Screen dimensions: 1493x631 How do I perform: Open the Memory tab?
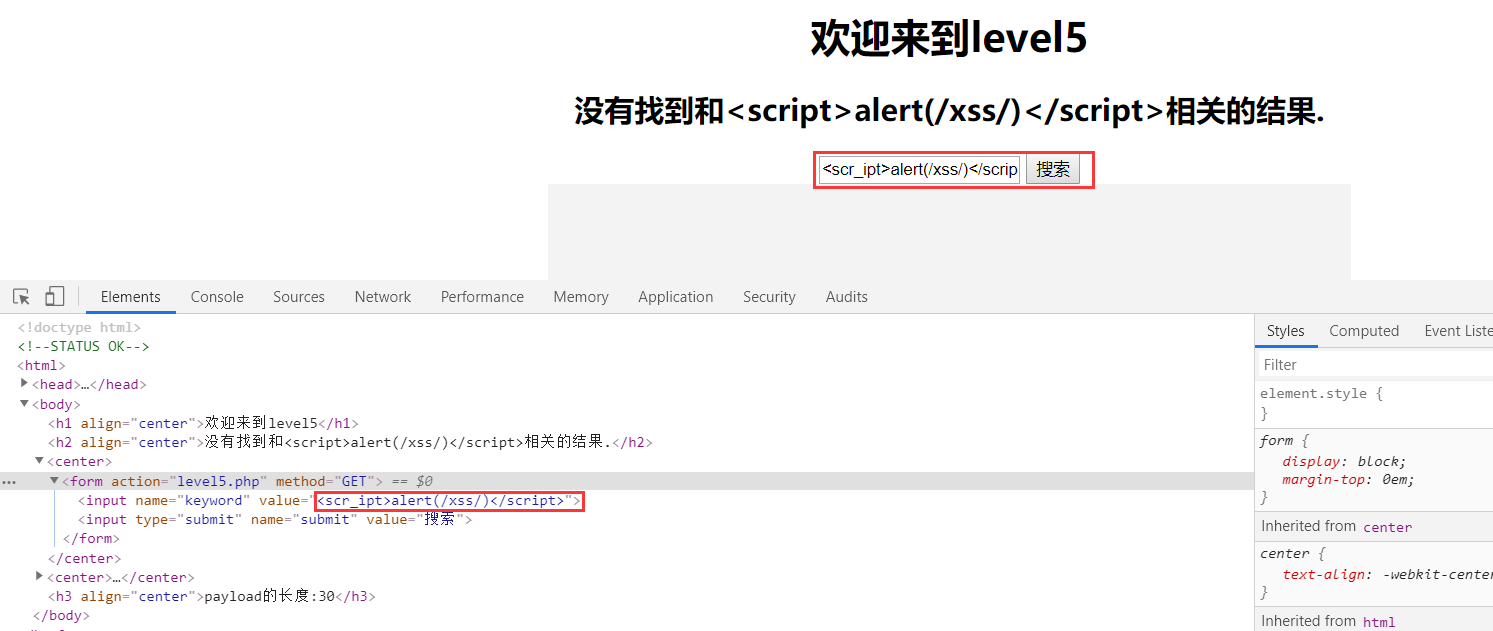click(581, 297)
